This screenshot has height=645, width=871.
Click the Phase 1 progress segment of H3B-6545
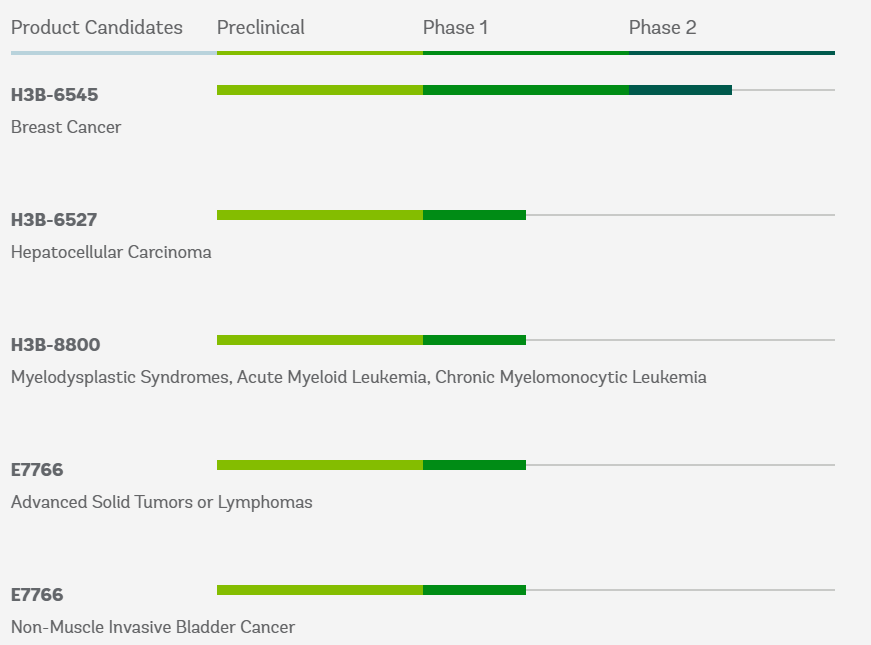525,90
